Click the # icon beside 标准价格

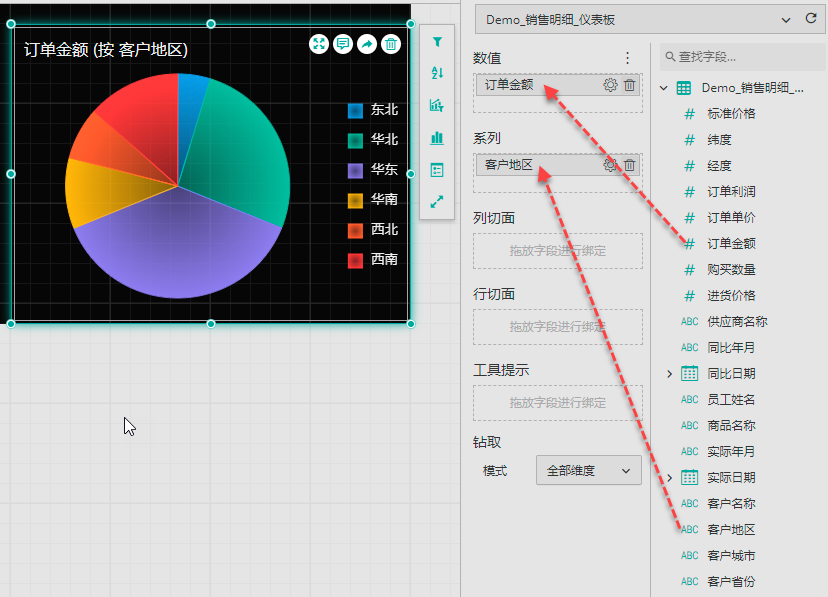(x=690, y=114)
